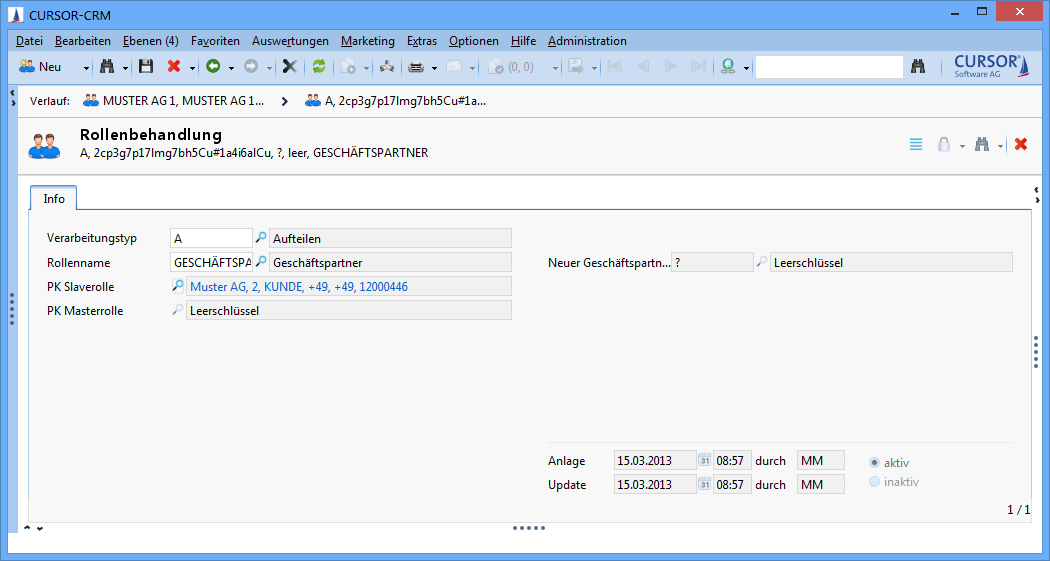
Task: Click the 'Muster AG, 2, KUNDE' link
Action: coord(298,287)
